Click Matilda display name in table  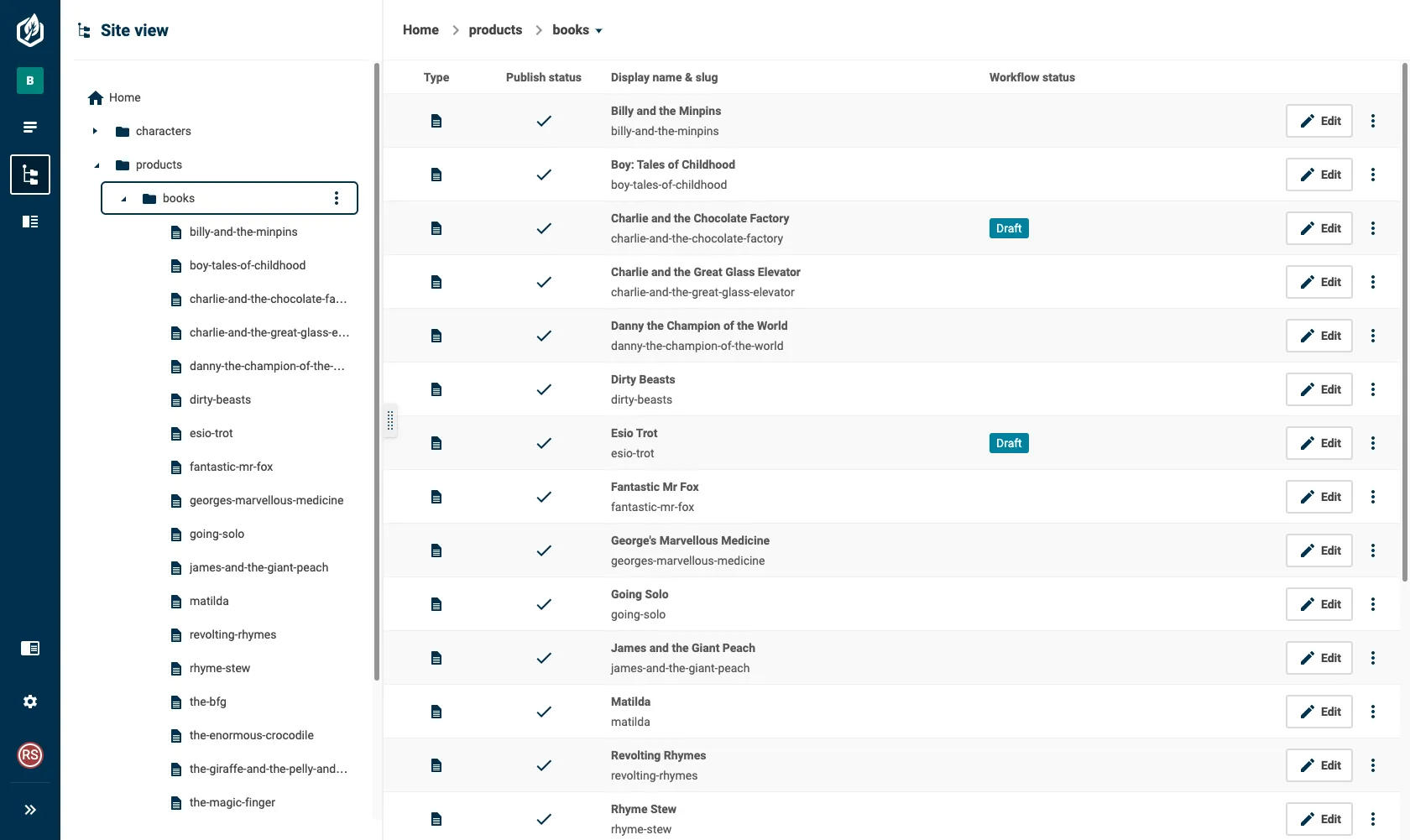tap(630, 702)
